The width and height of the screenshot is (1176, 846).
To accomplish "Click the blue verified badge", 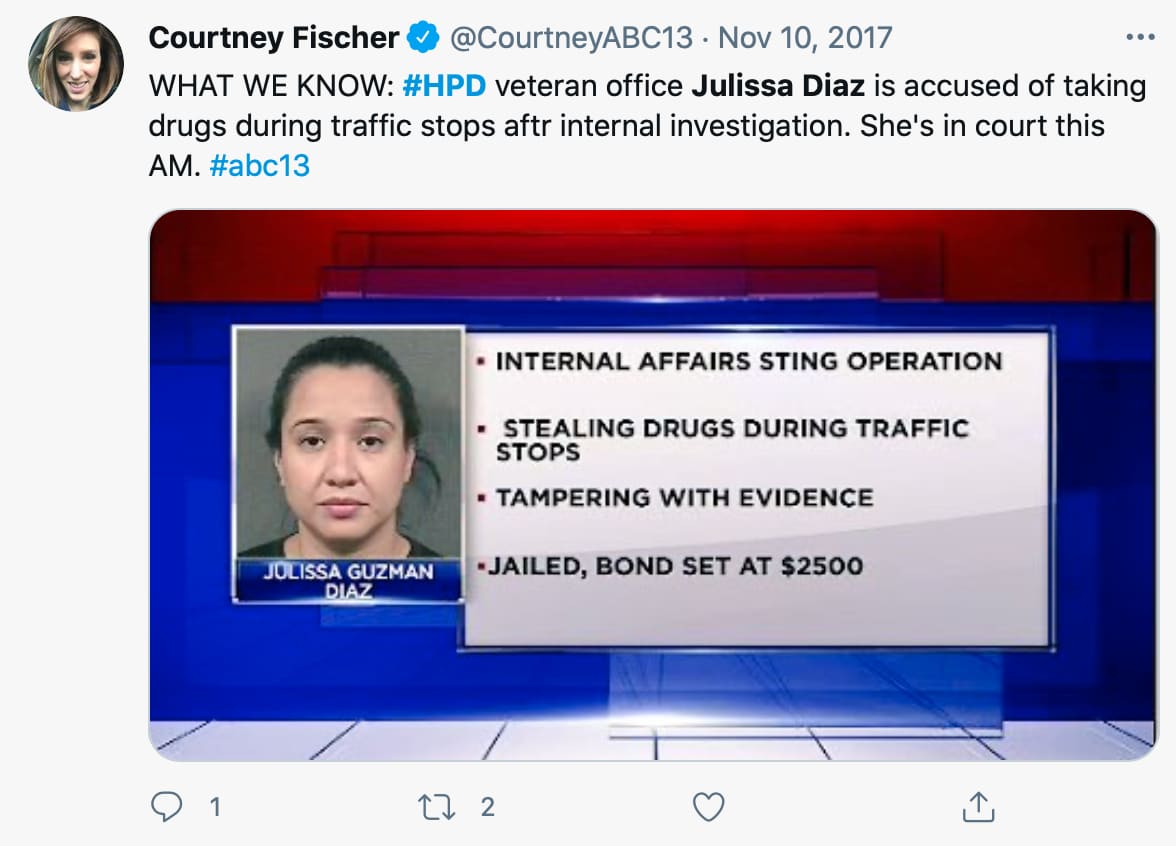I will [424, 38].
